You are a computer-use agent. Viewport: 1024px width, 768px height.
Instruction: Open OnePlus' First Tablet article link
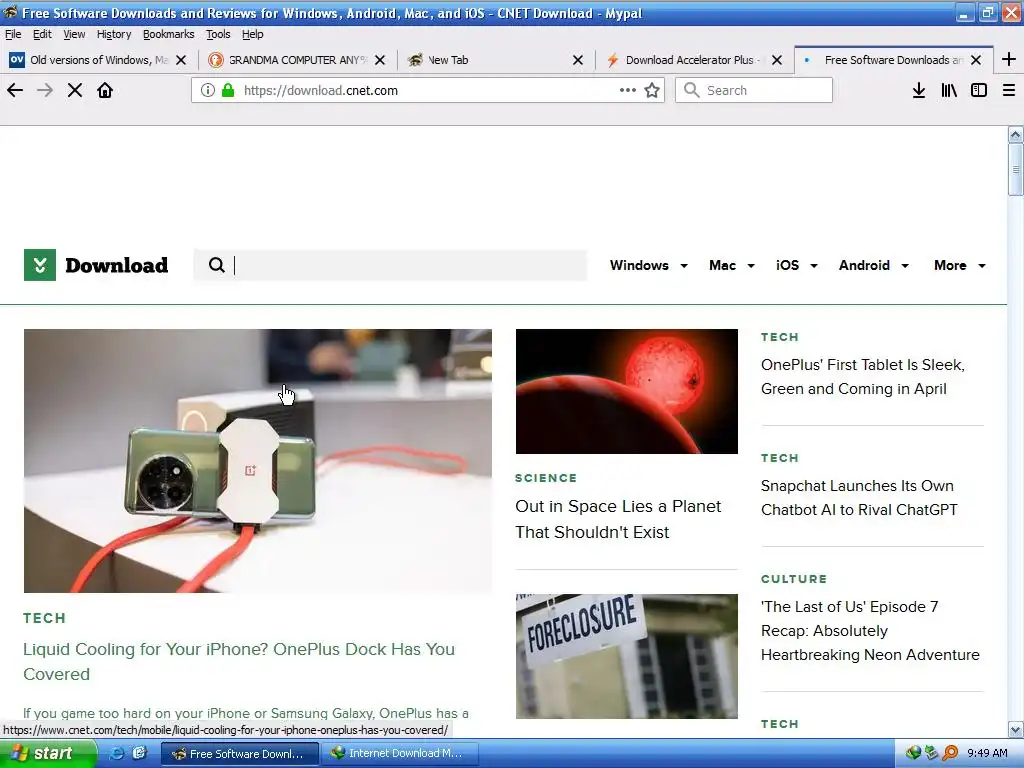click(x=863, y=377)
